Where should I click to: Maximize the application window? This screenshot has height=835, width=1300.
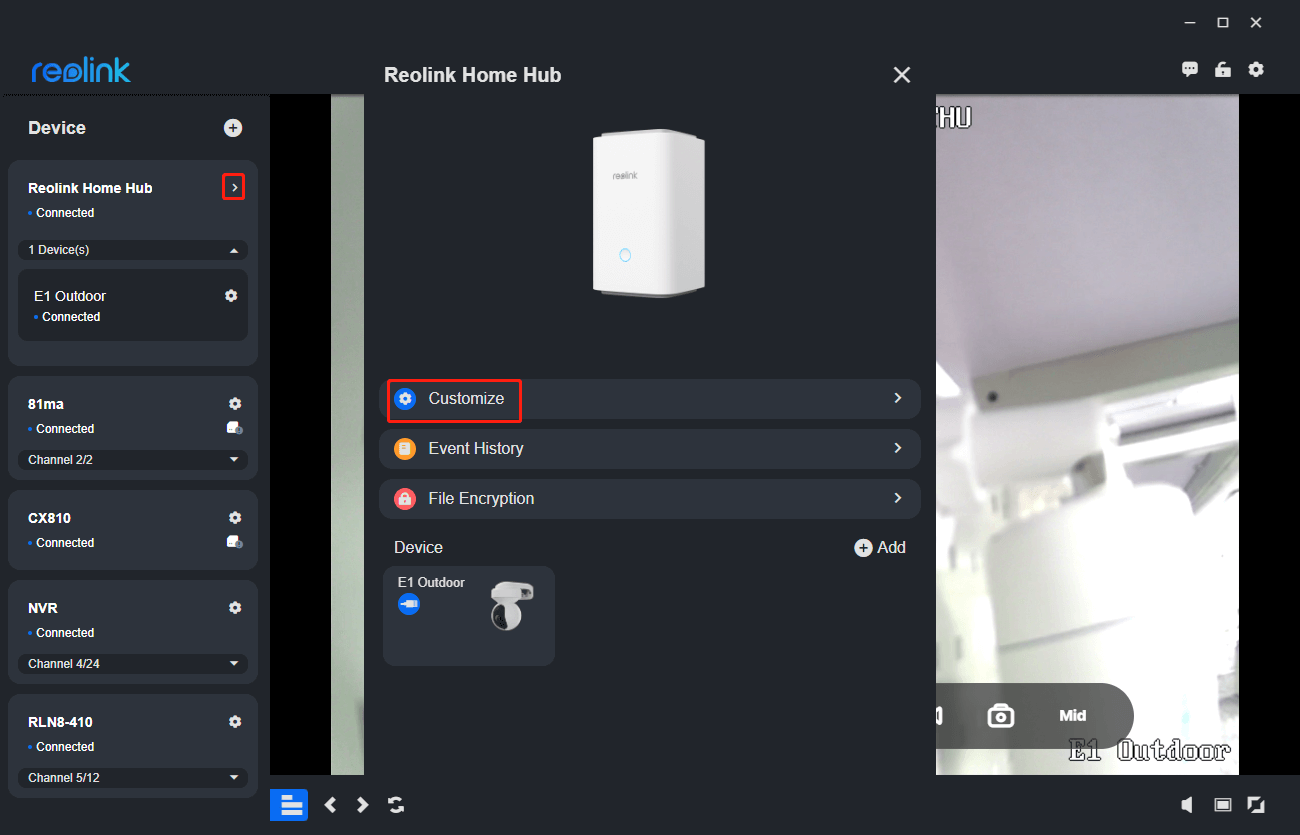pyautogui.click(x=1222, y=23)
